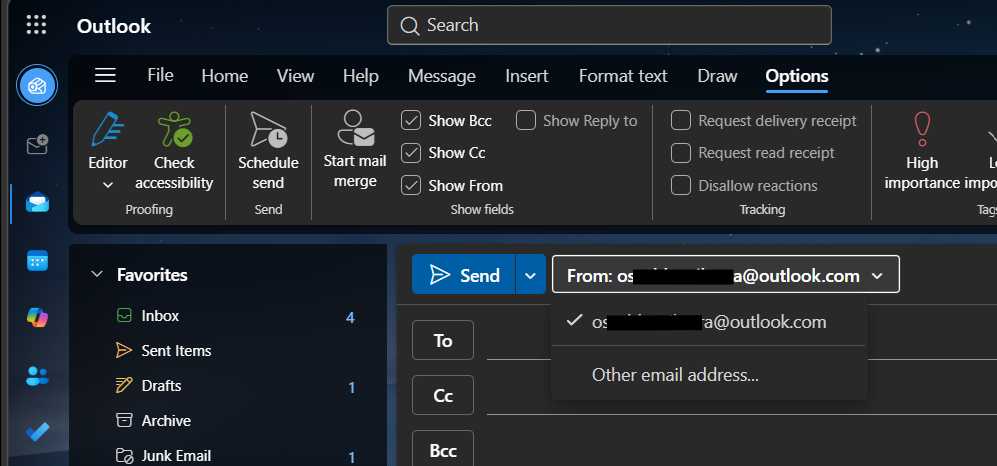Enable Disallow reactions checkbox

681,186
